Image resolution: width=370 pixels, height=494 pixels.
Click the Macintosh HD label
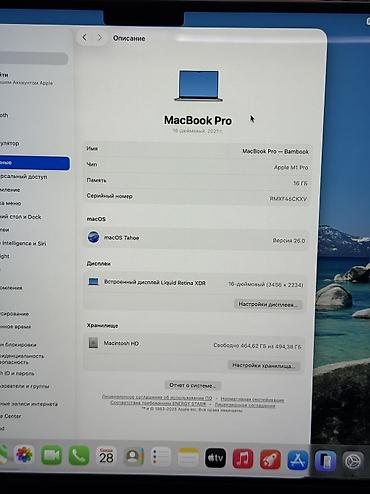click(121, 343)
